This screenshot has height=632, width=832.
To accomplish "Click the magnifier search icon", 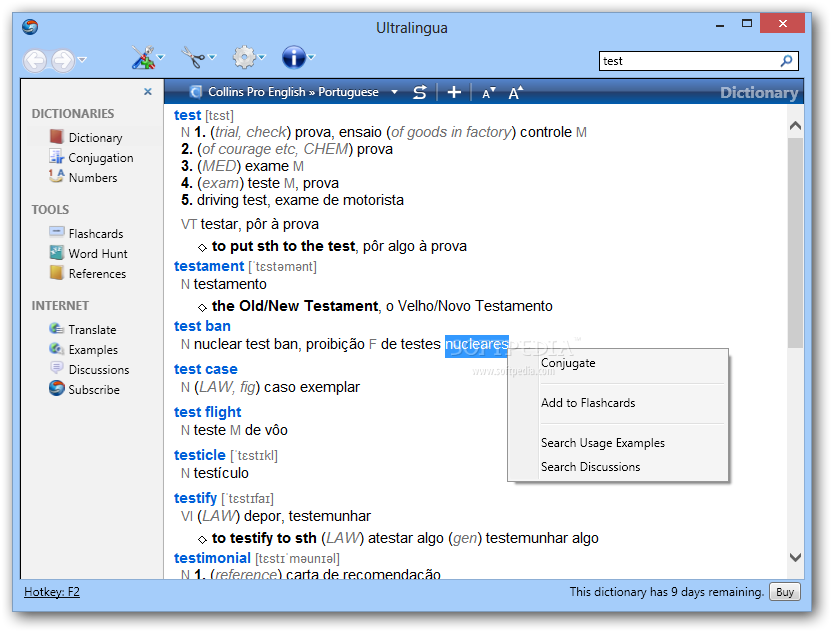I will (786, 61).
